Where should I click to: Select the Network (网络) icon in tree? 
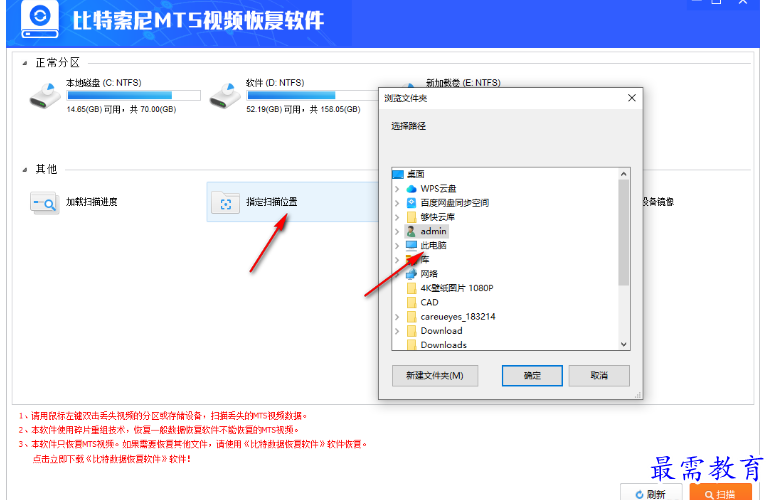coord(411,274)
